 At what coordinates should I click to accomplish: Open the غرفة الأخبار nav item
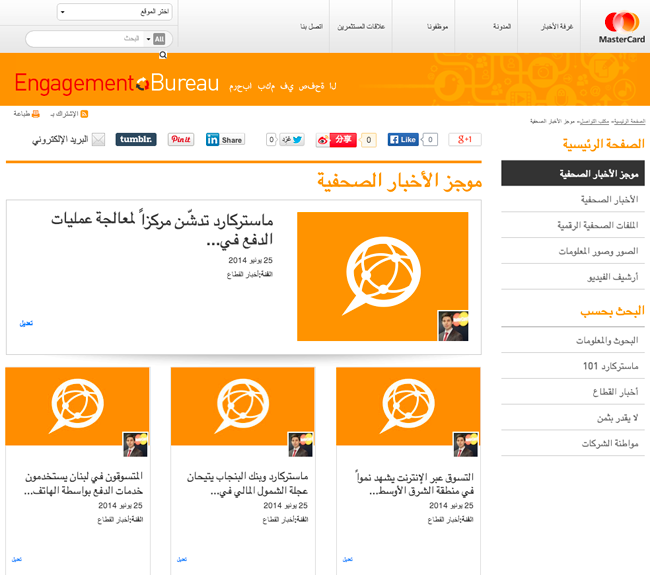pyautogui.click(x=556, y=27)
